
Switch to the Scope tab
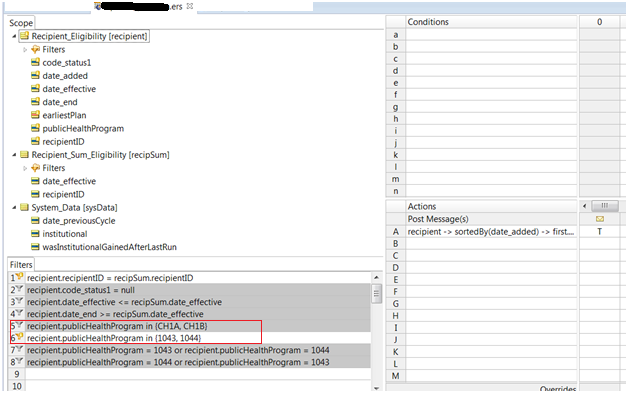[21, 23]
